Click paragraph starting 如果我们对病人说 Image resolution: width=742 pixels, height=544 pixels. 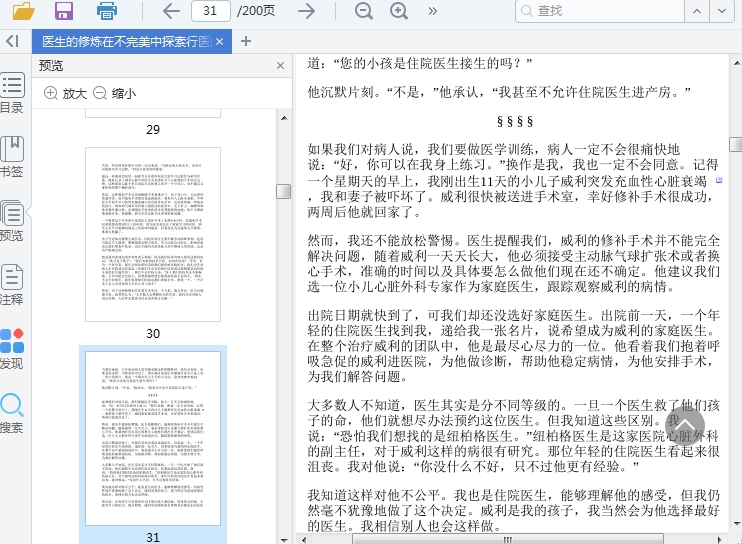click(513, 180)
